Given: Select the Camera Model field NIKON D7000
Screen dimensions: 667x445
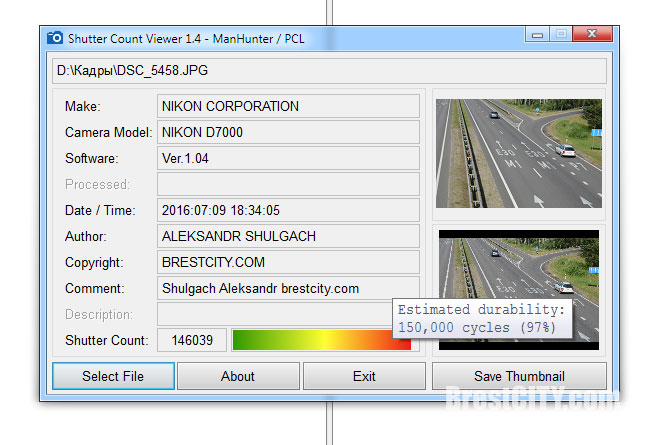Looking at the screenshot, I should 288,132.
